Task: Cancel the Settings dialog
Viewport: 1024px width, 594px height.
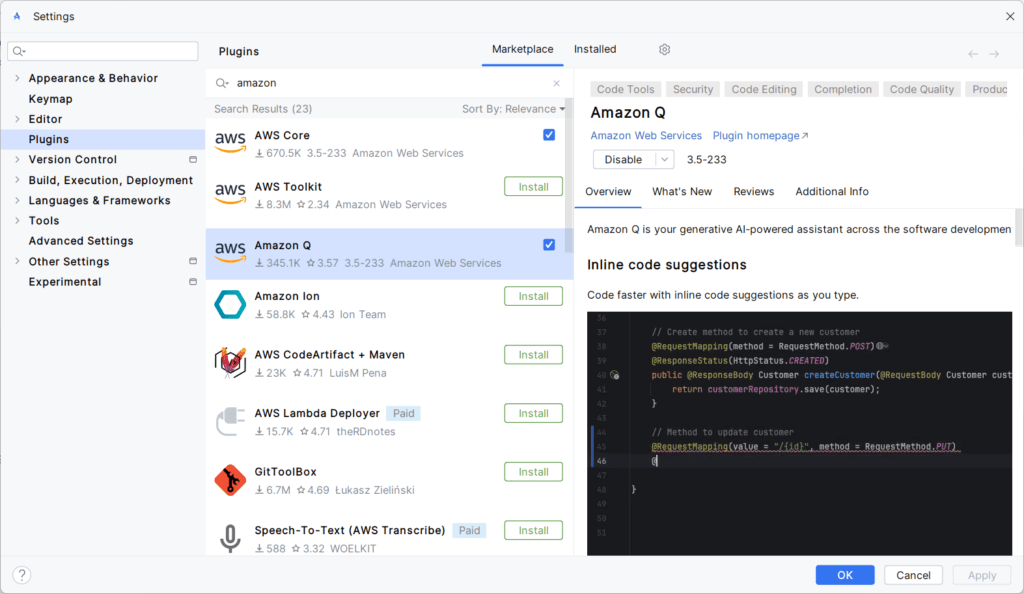Action: (x=913, y=575)
